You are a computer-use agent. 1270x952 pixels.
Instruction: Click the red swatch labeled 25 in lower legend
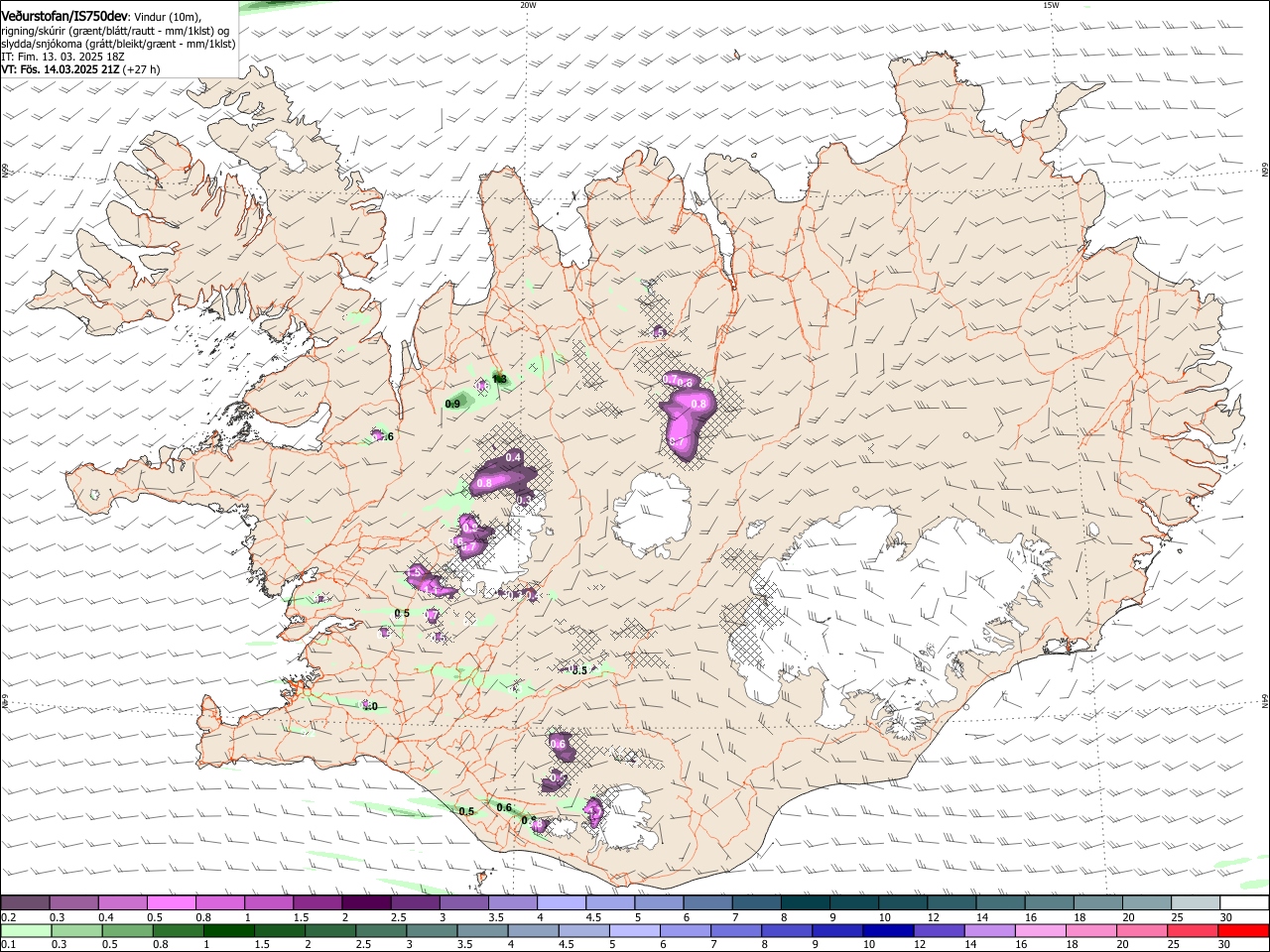point(1194,931)
